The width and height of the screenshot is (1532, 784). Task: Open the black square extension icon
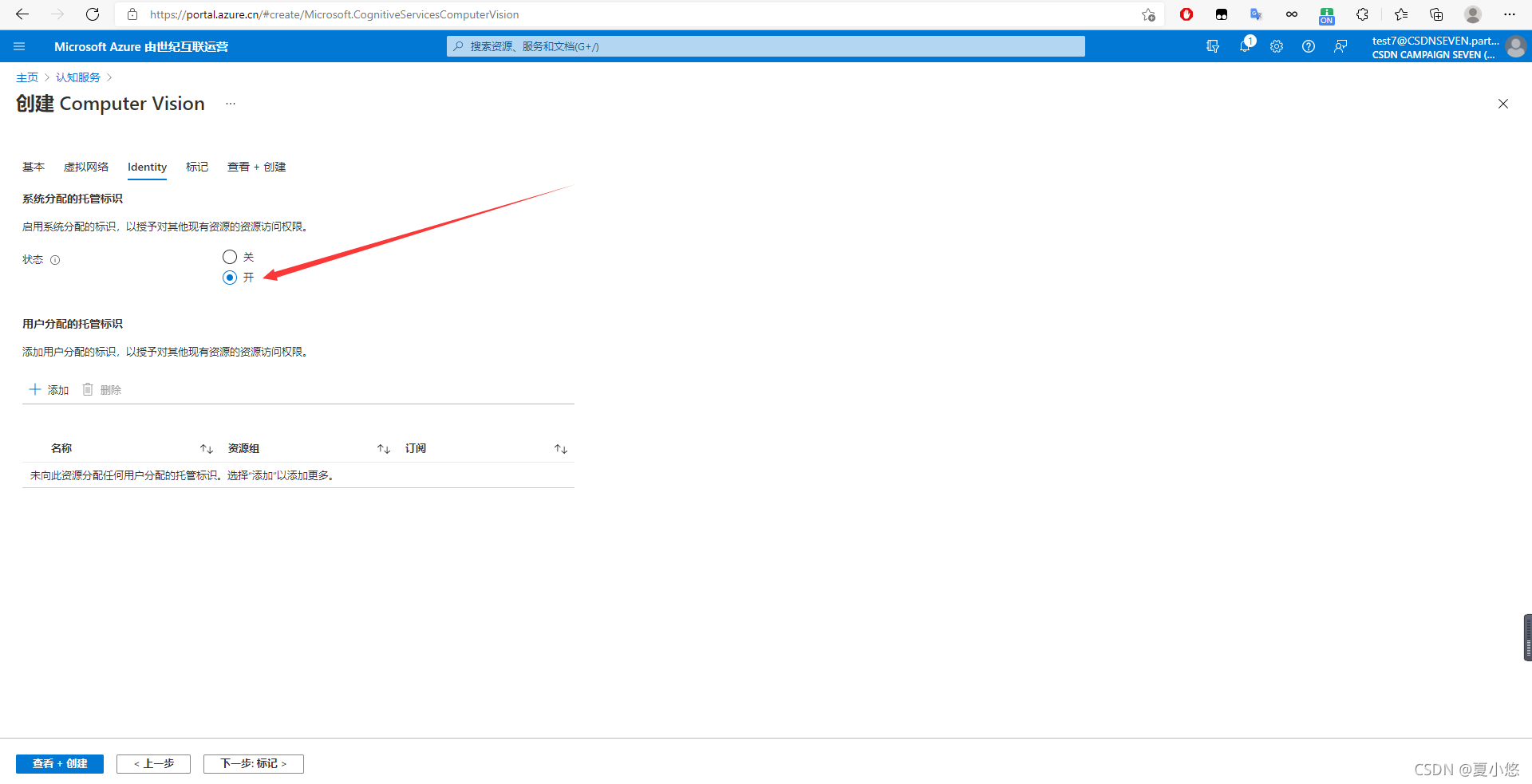coord(1222,14)
